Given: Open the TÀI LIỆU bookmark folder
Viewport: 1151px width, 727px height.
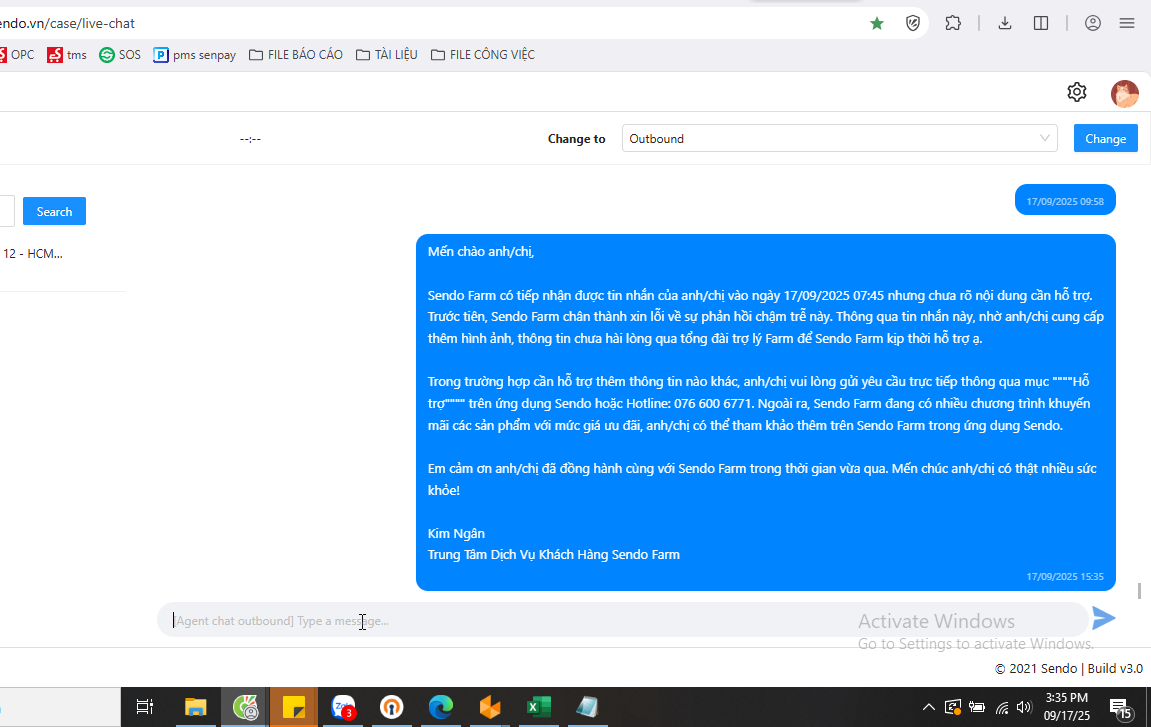Looking at the screenshot, I should (x=386, y=54).
